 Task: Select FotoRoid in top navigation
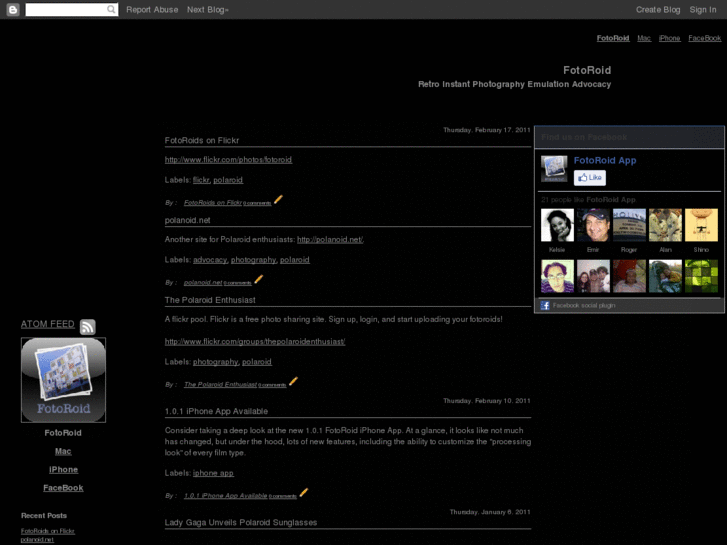[x=613, y=38]
